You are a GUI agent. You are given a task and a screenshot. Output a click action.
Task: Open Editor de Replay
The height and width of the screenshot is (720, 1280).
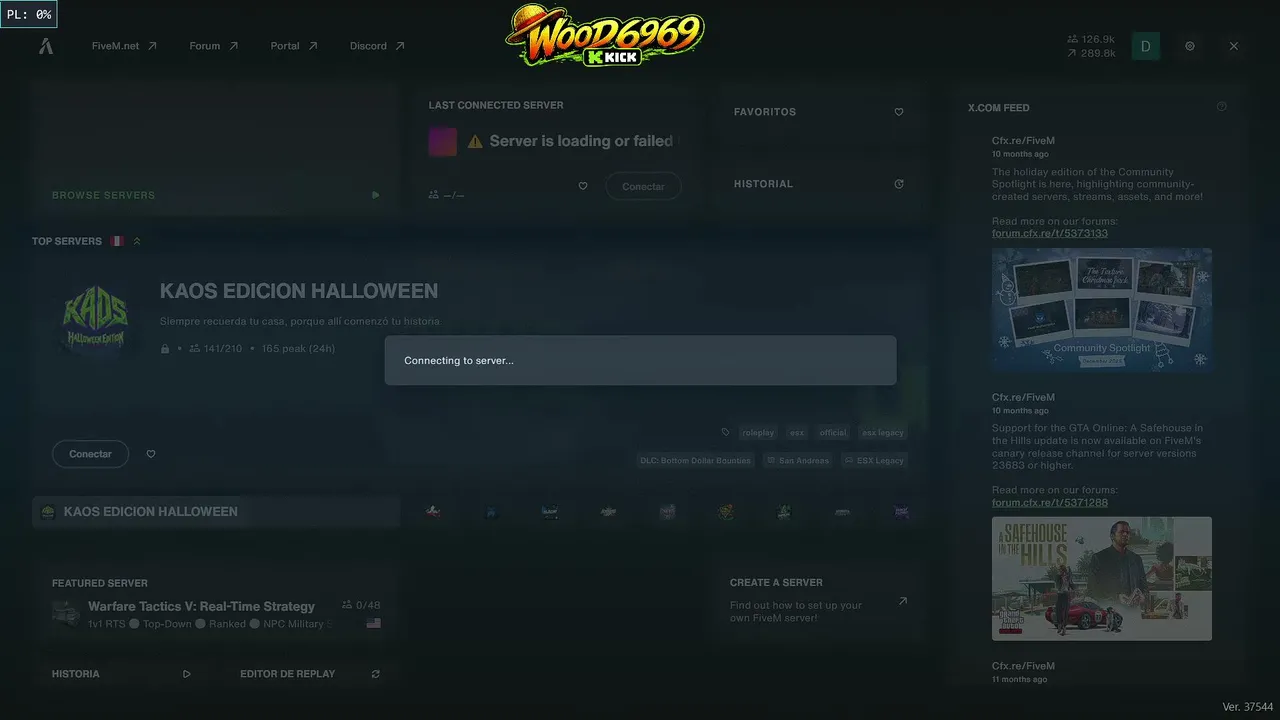tap(288, 674)
